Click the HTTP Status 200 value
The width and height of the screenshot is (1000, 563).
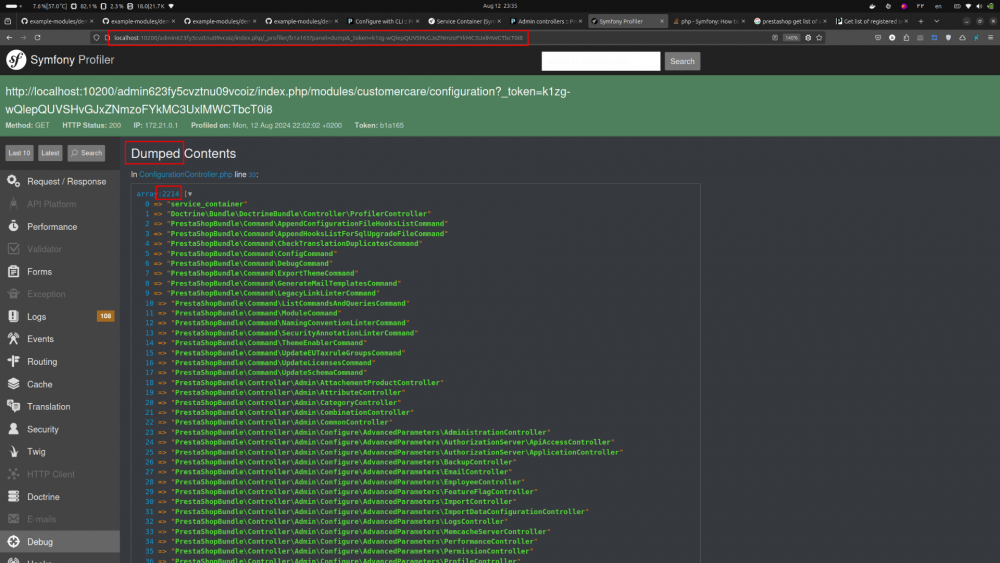coord(114,126)
